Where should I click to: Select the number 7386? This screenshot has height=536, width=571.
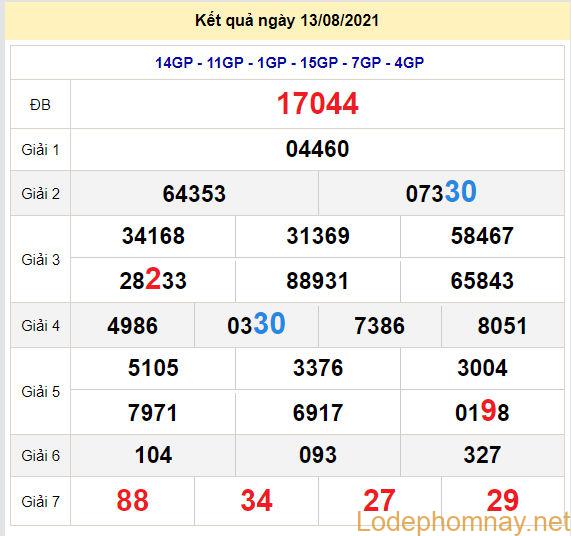point(379,326)
